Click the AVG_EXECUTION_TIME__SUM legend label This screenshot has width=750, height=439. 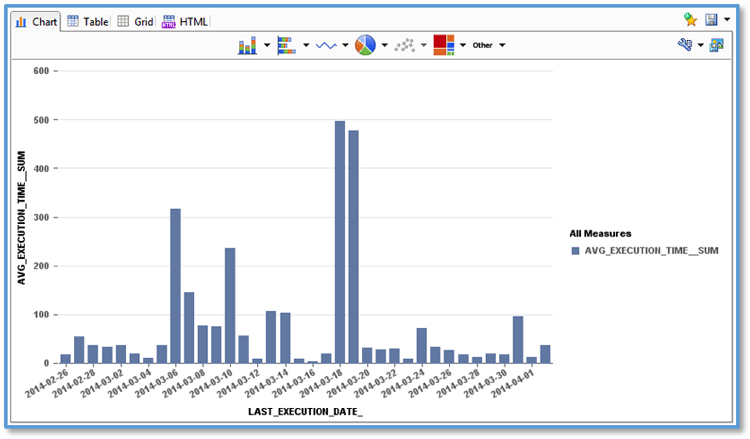[x=651, y=251]
